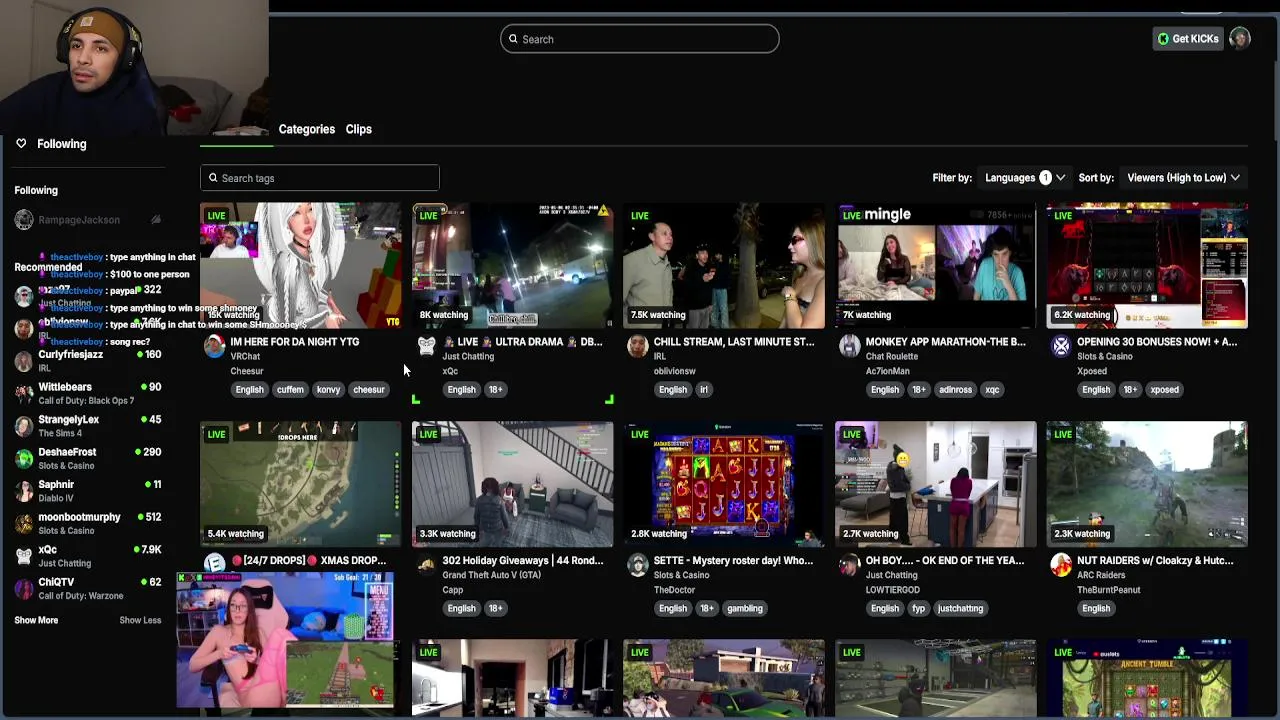Focus the Search tags field
The width and height of the screenshot is (1280, 720).
pos(320,178)
